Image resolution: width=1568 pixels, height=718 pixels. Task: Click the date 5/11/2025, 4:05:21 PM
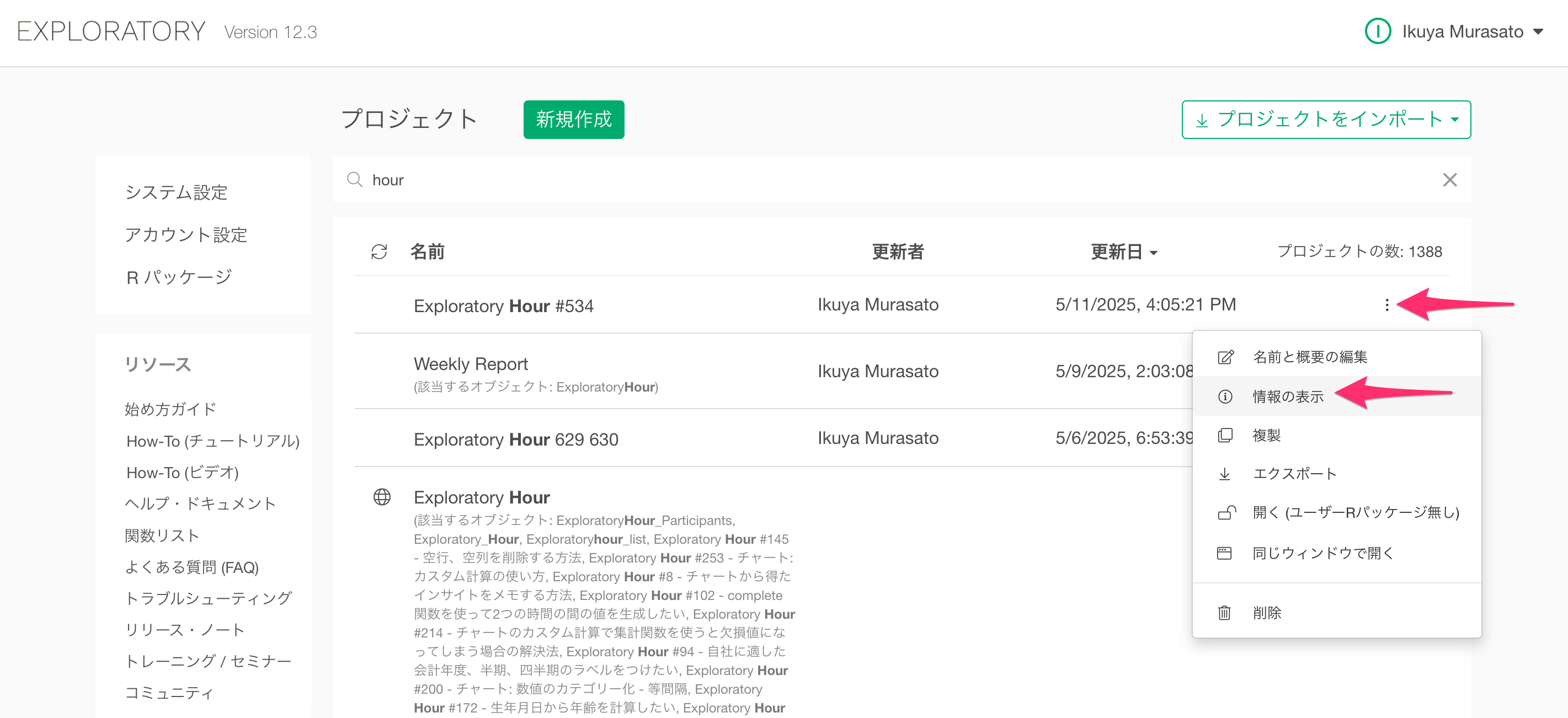[1145, 304]
